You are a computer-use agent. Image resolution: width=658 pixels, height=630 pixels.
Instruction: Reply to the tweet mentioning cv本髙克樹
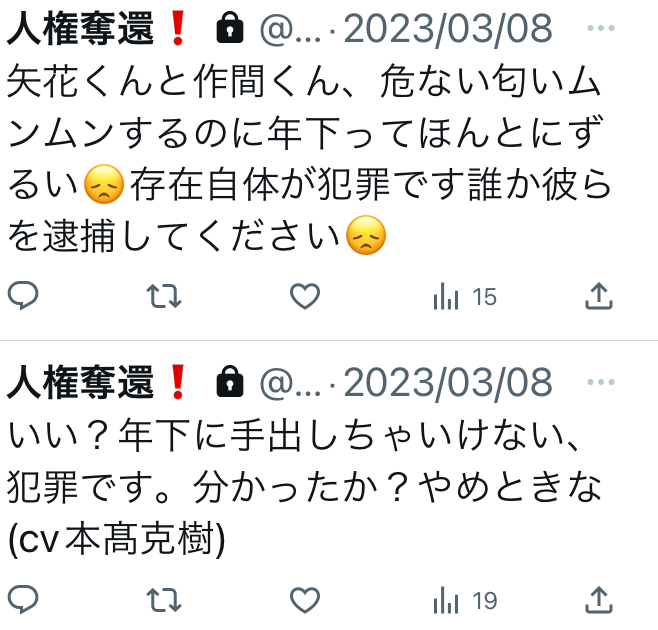[x=23, y=599]
